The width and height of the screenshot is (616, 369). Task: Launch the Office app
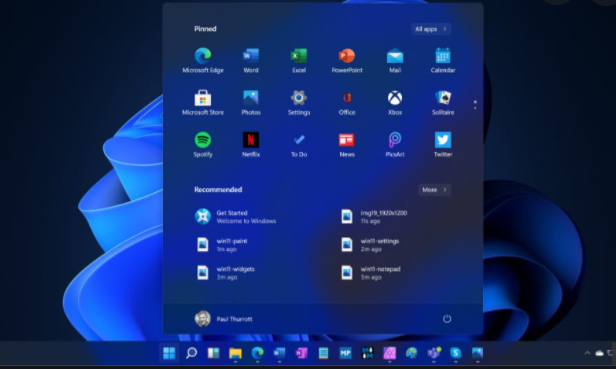coord(347,103)
